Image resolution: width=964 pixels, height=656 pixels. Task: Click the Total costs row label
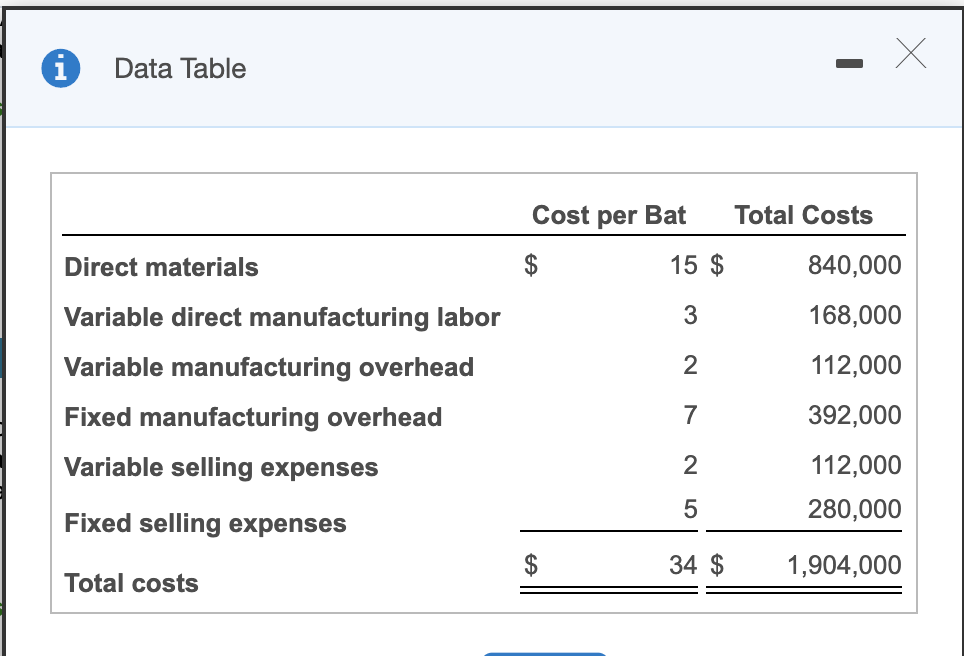click(130, 583)
